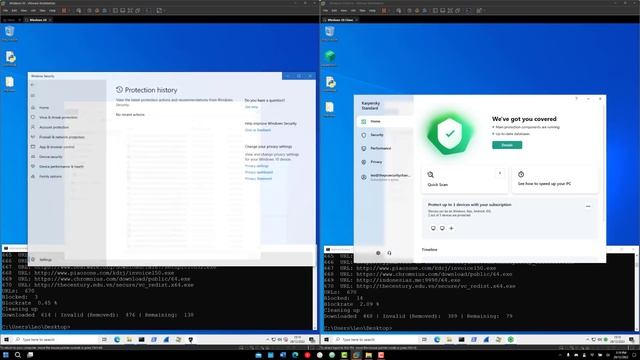Open Family options in Windows Security
Screen dimensions: 640x360
click(x=50, y=176)
